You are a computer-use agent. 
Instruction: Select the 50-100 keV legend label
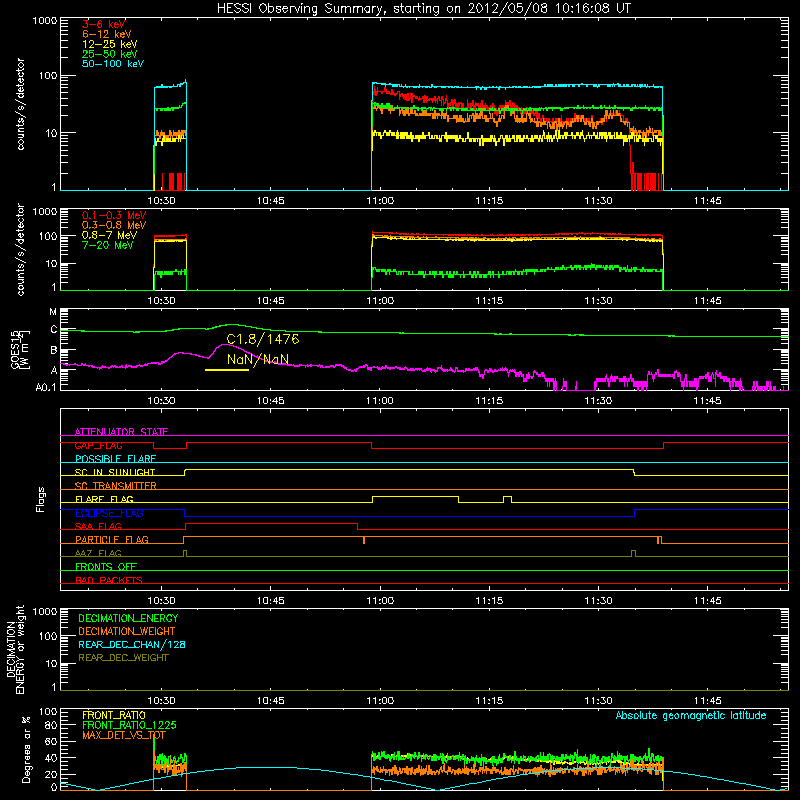pyautogui.click(x=113, y=64)
